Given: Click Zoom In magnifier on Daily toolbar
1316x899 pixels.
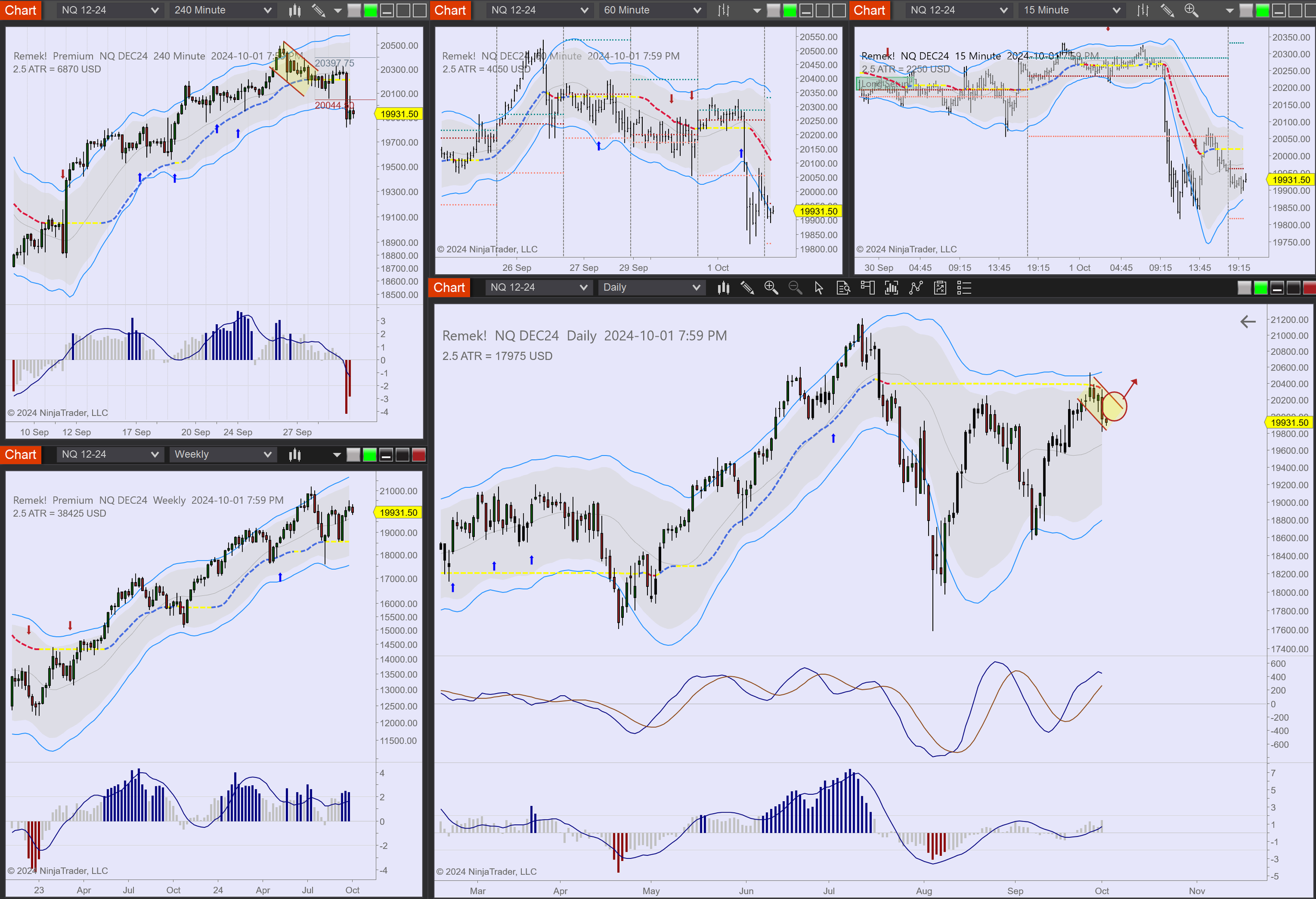Looking at the screenshot, I should [x=771, y=287].
